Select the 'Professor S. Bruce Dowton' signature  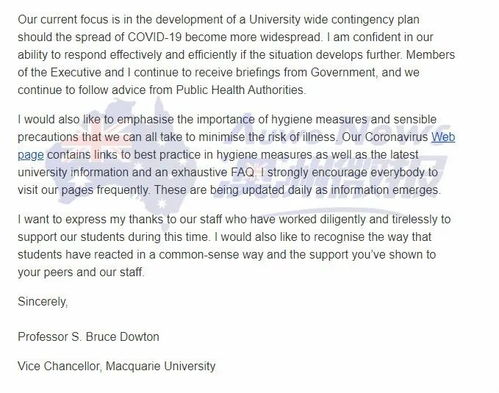coord(88,337)
